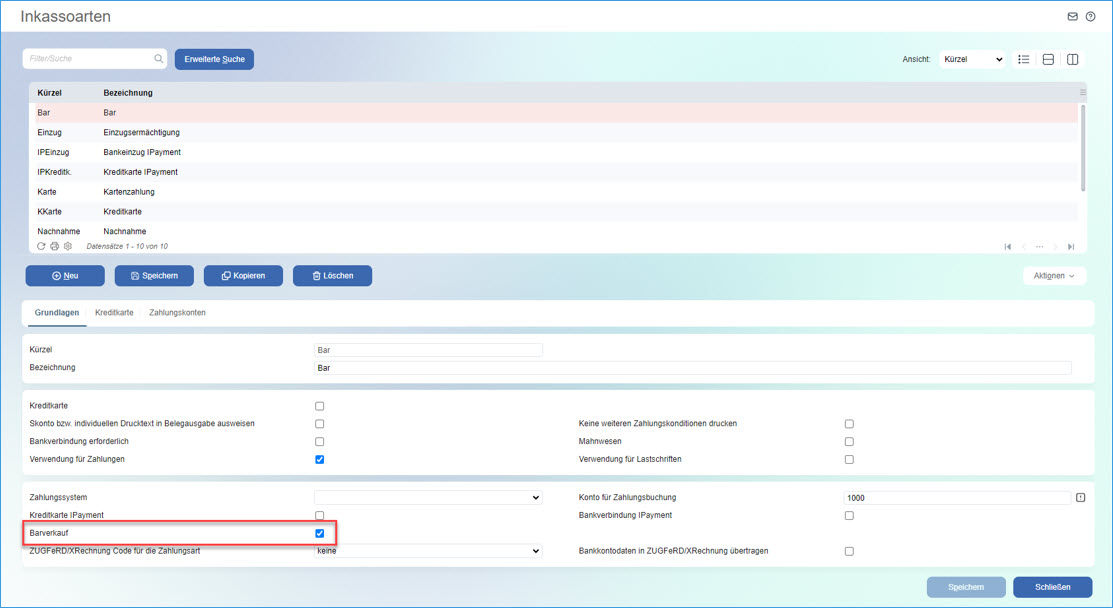This screenshot has height=608, width=1113.
Task: Select the horizontal split layout icon
Action: tap(1047, 59)
